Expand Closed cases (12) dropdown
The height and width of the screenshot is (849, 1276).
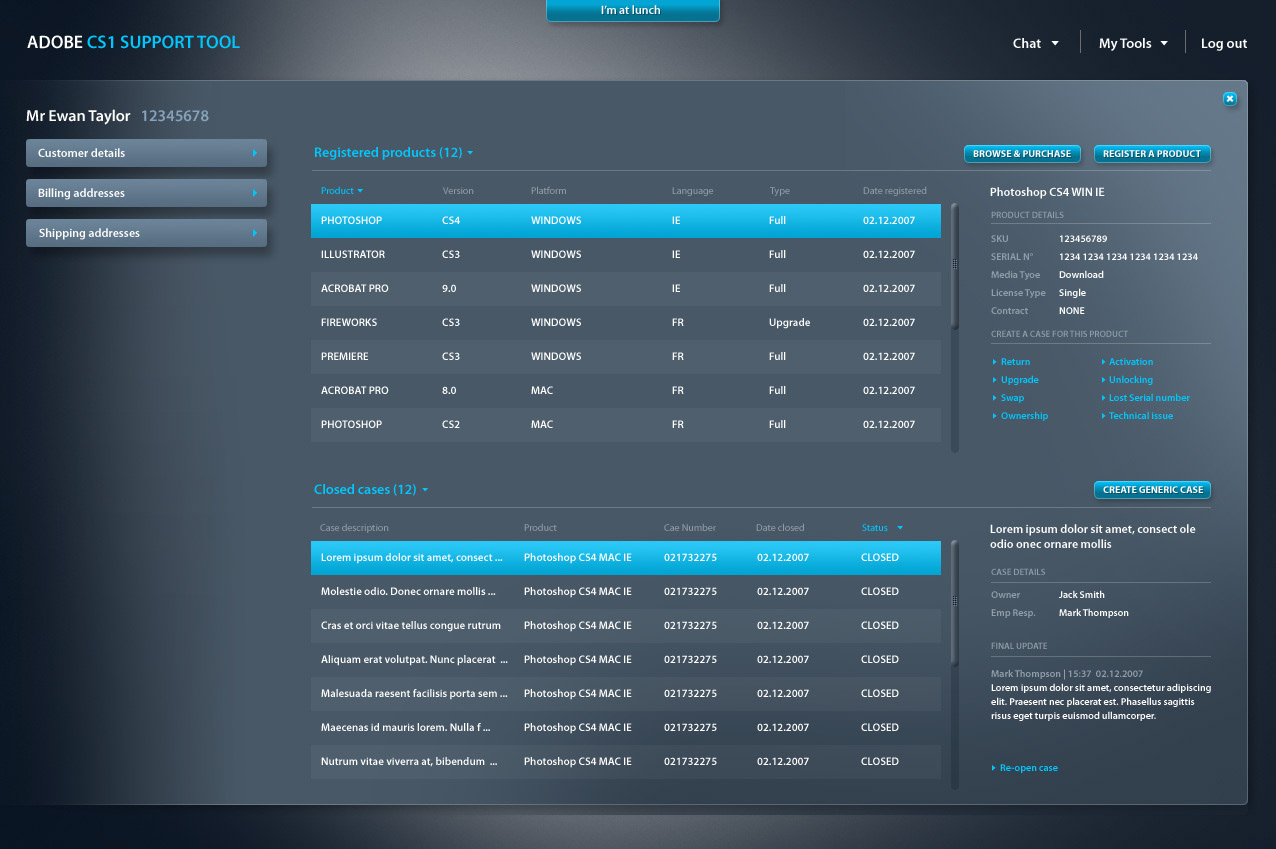click(371, 490)
